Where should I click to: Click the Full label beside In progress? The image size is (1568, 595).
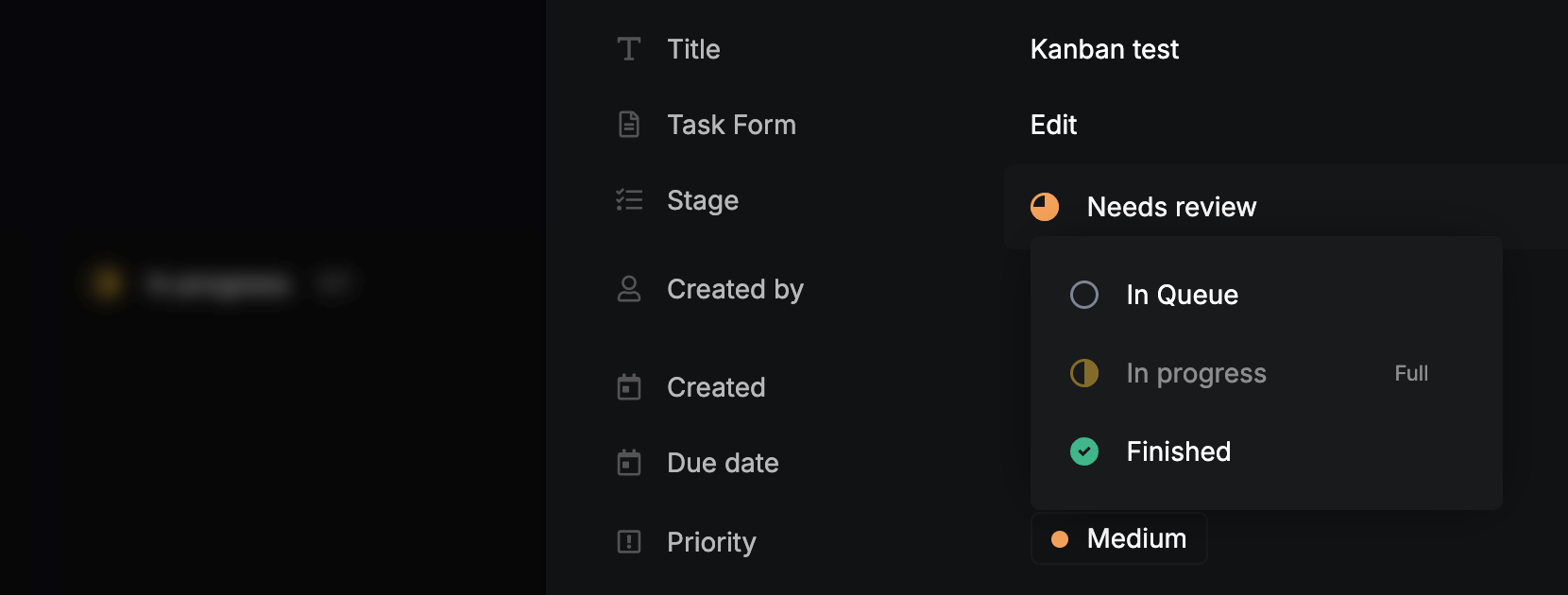(x=1411, y=373)
